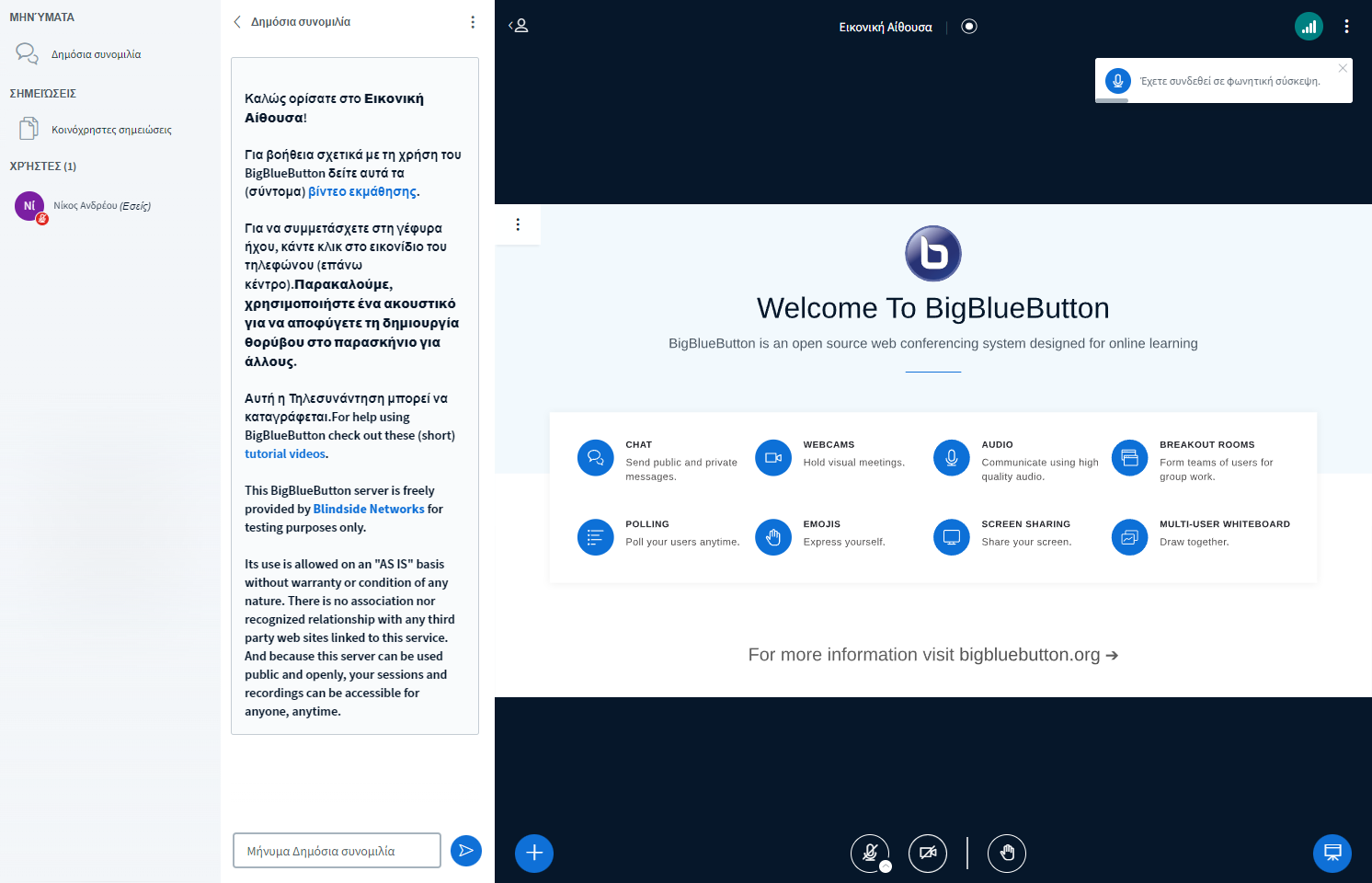Click the Webcams feature icon on slide
This screenshot has width=1372, height=883.
(773, 458)
